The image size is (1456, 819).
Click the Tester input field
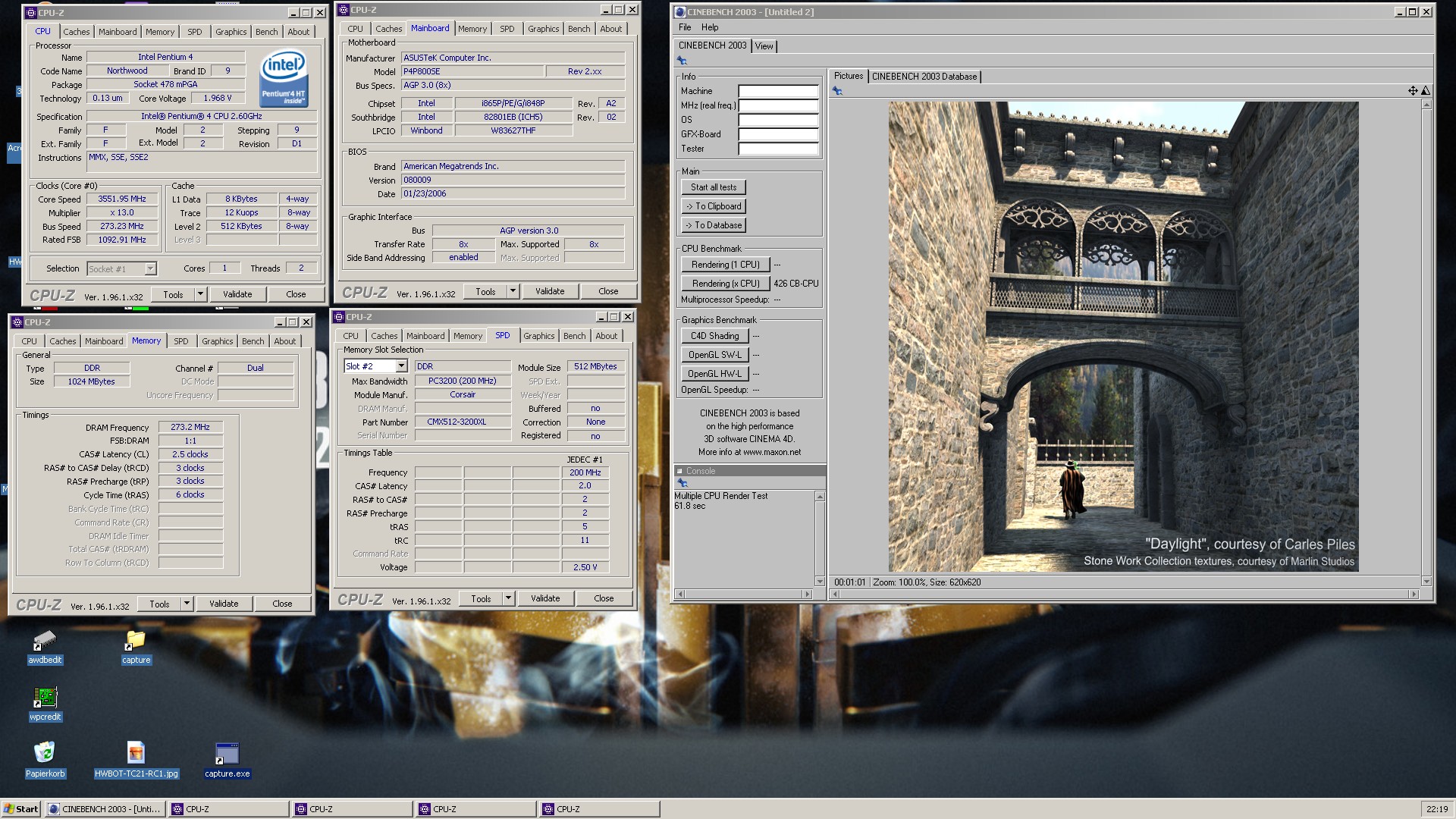[779, 149]
